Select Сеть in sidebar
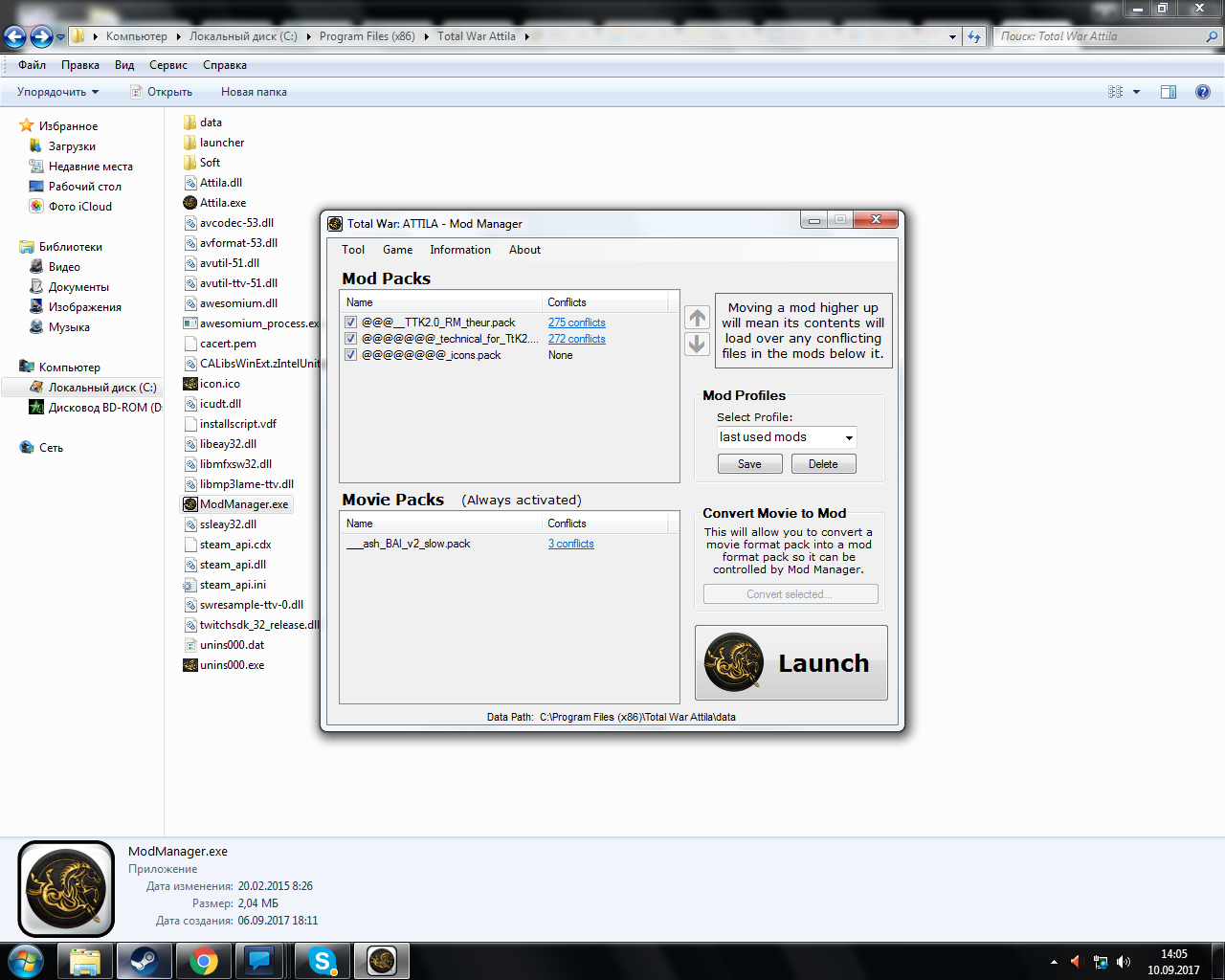This screenshot has width=1225, height=980. coord(42,448)
